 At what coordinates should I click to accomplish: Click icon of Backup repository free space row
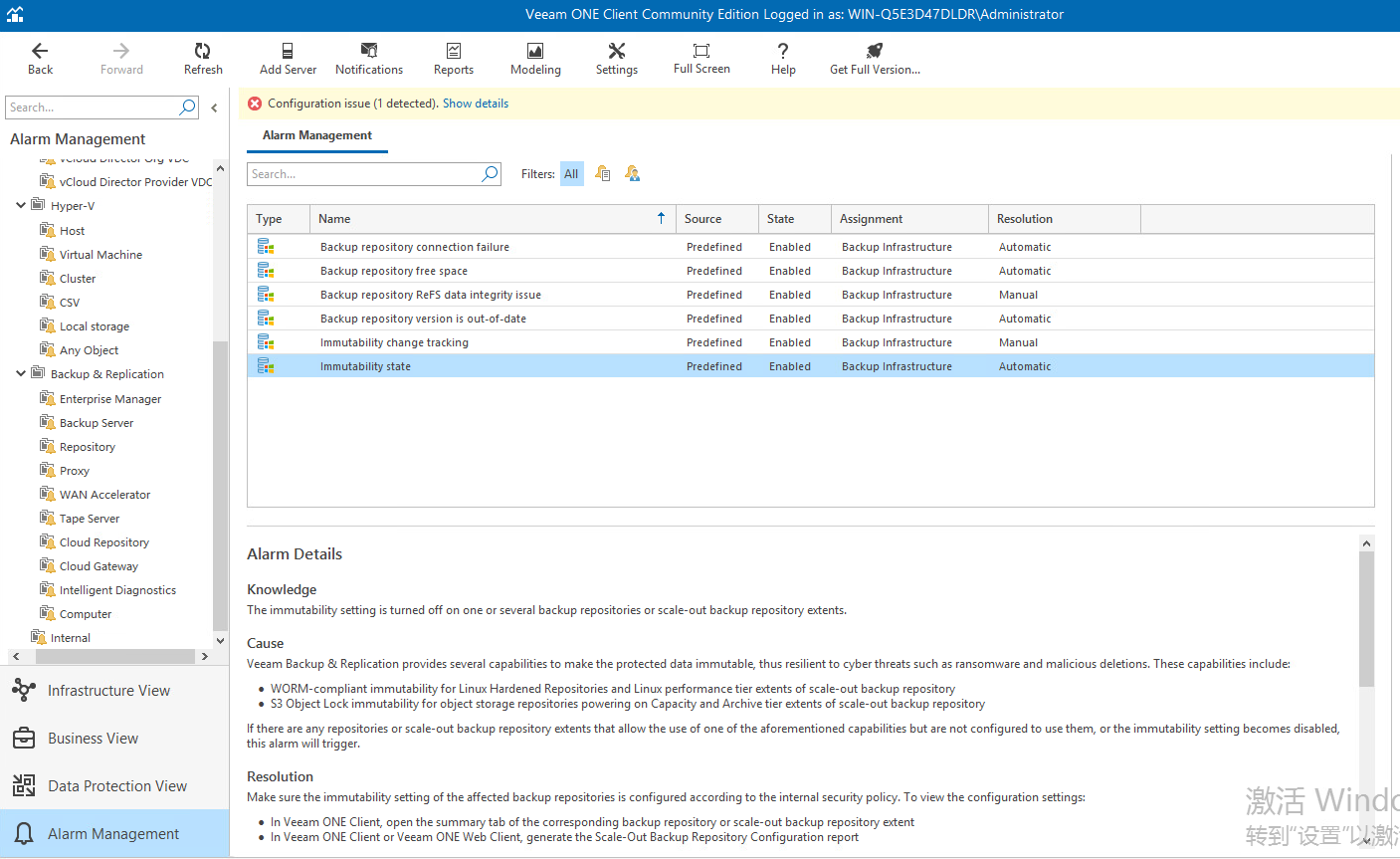pos(266,271)
